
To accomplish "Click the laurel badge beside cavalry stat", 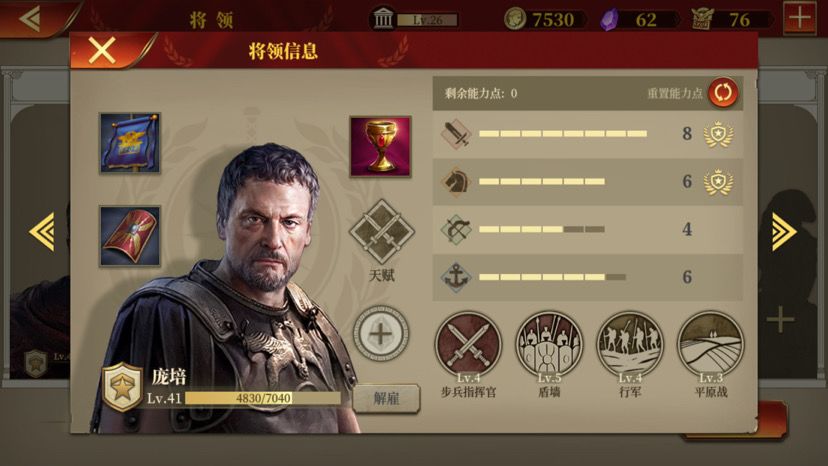I will pos(718,182).
